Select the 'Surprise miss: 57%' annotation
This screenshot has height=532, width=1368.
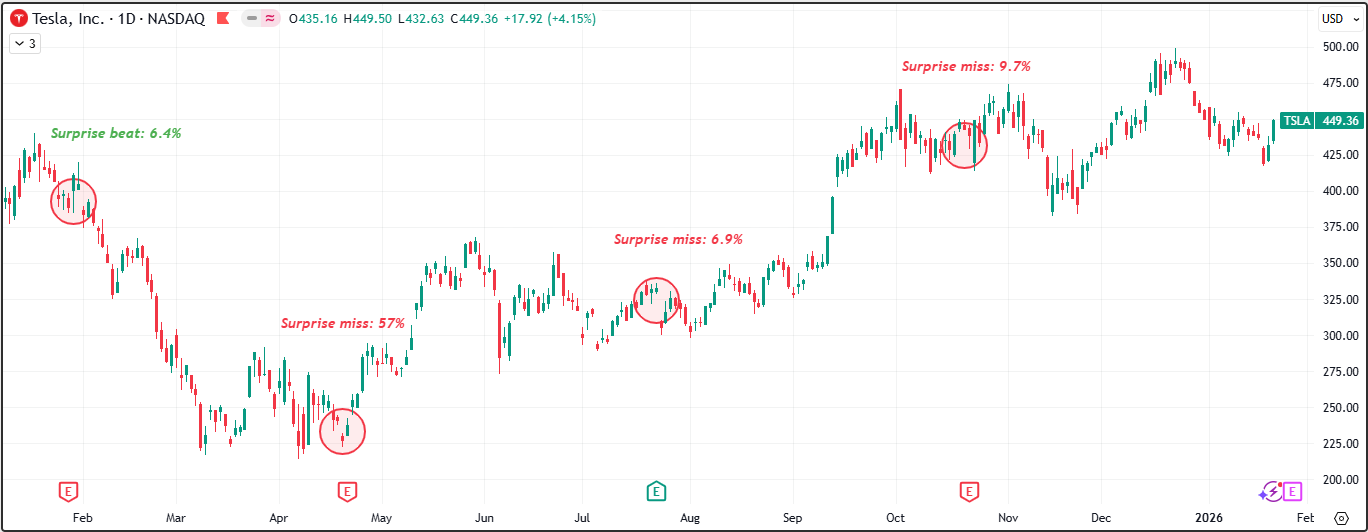coord(342,323)
